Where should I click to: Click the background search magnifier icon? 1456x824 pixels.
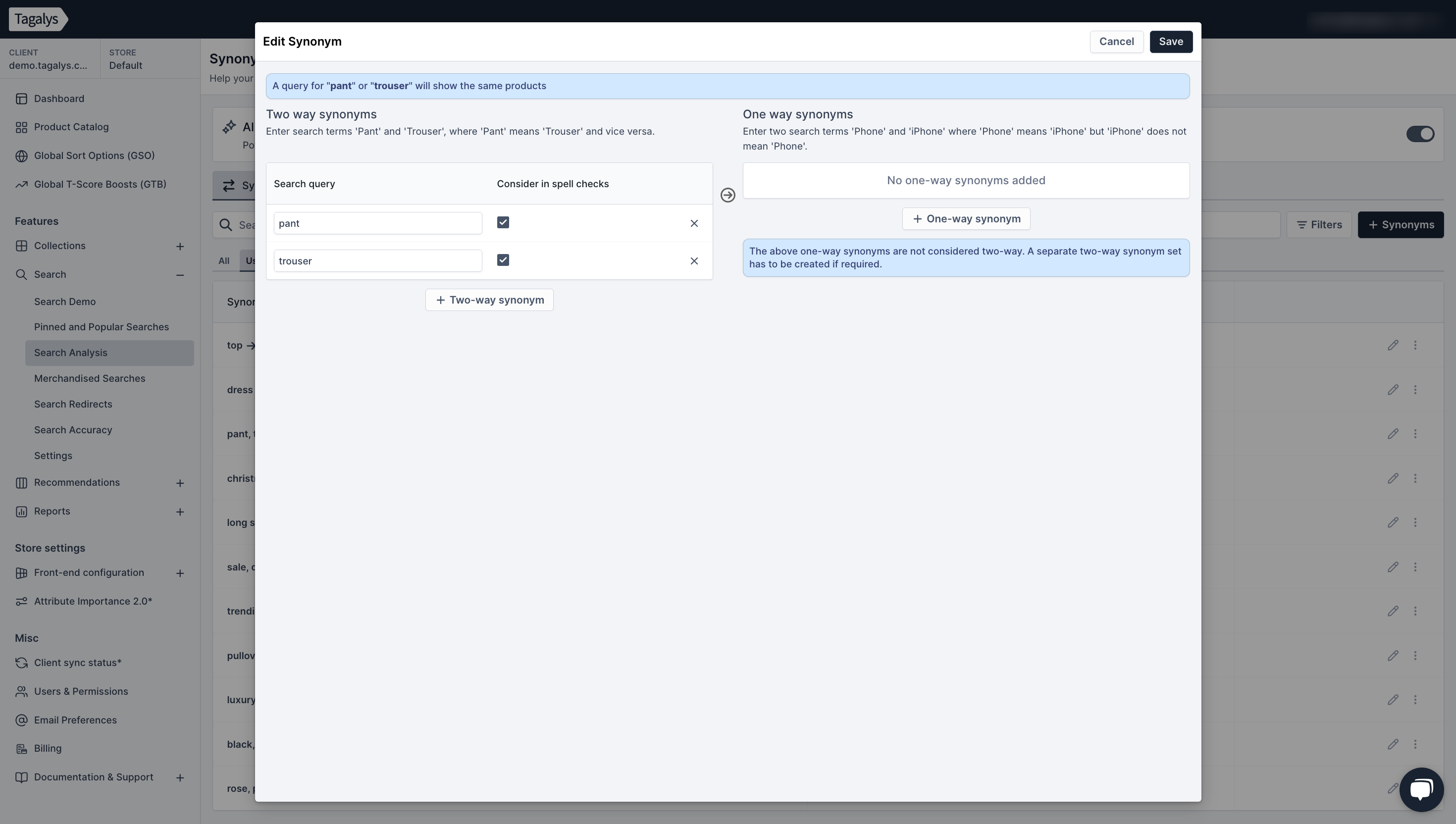click(226, 225)
